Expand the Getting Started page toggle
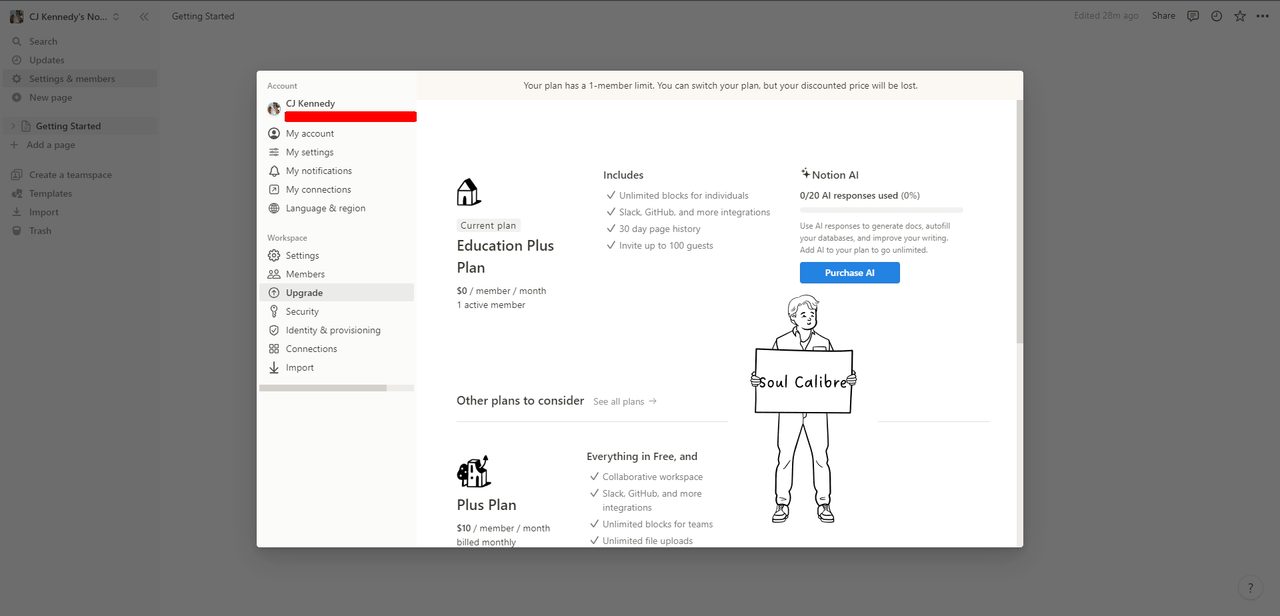Viewport: 1280px width, 616px height. 14,126
